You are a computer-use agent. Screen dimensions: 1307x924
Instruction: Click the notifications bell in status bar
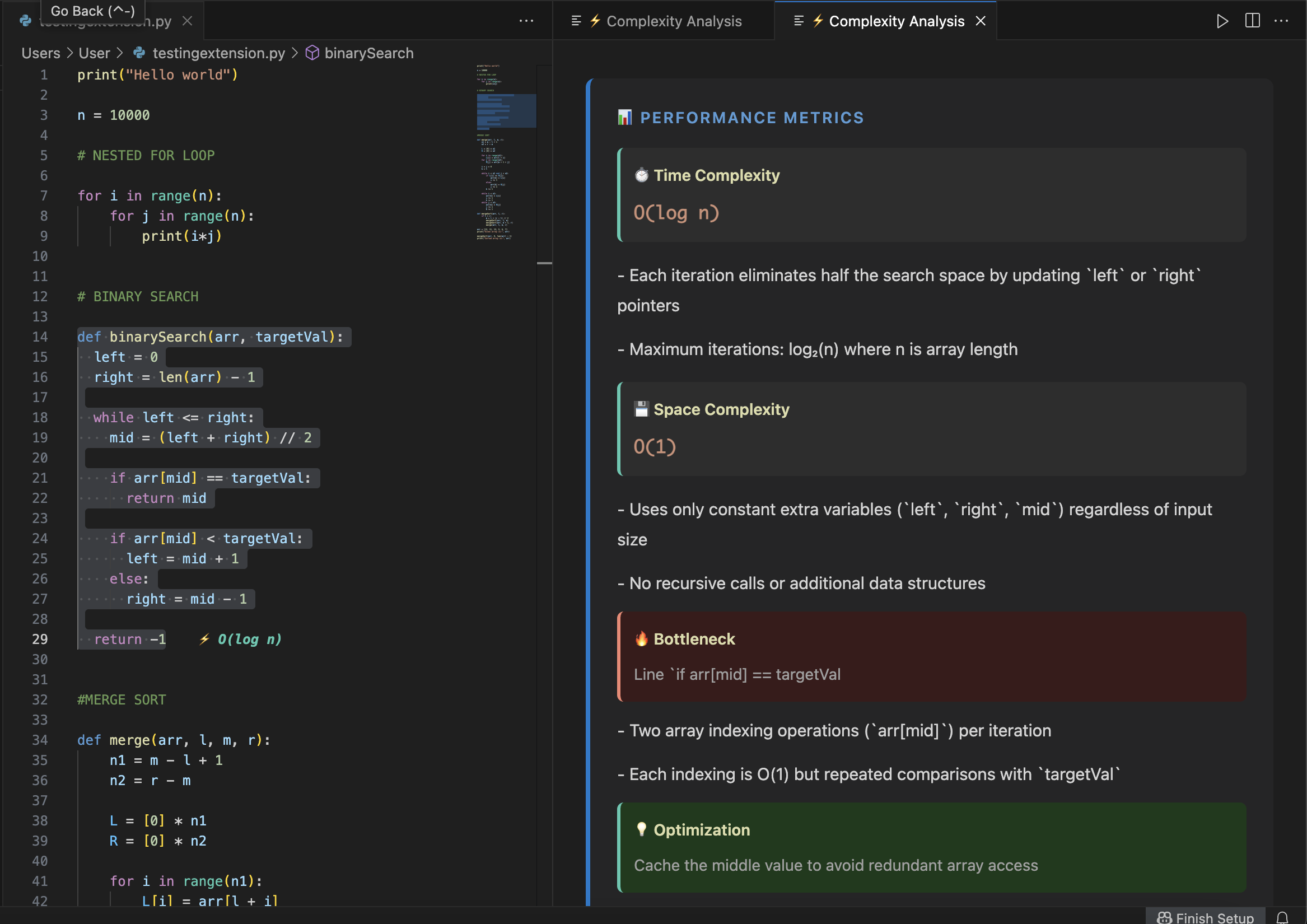coord(1282,917)
